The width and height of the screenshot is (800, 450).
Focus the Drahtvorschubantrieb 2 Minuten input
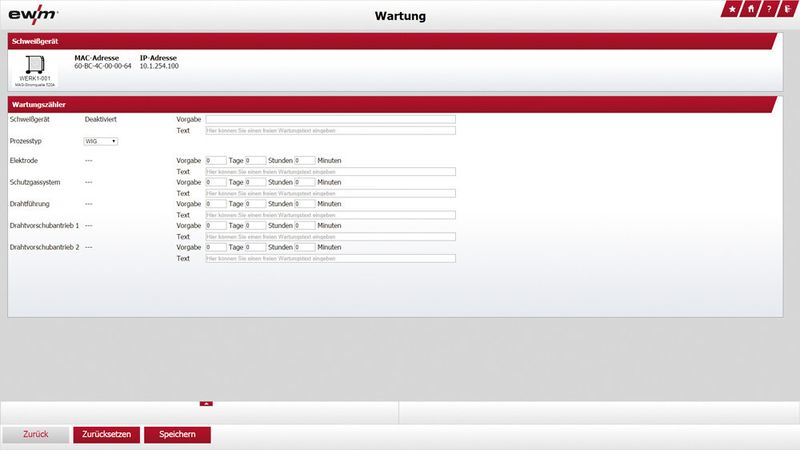[305, 247]
